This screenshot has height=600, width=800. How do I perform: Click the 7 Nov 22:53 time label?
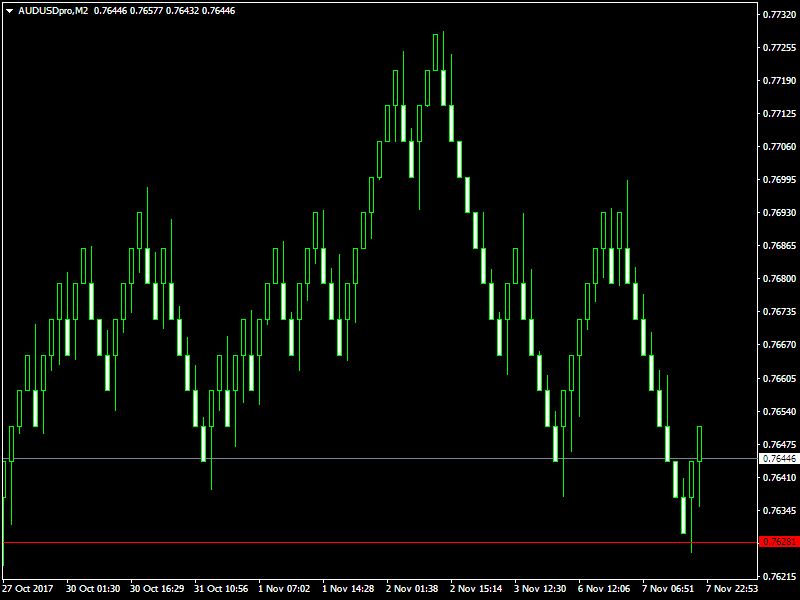732,589
